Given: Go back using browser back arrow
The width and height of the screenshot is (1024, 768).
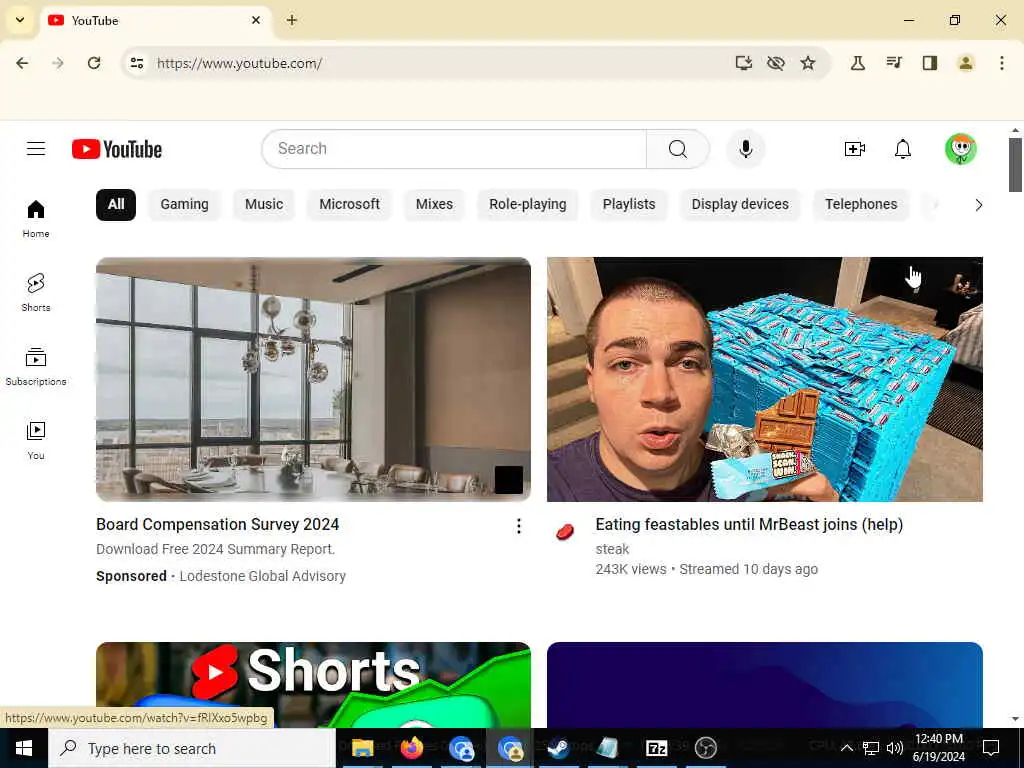Looking at the screenshot, I should pos(22,63).
